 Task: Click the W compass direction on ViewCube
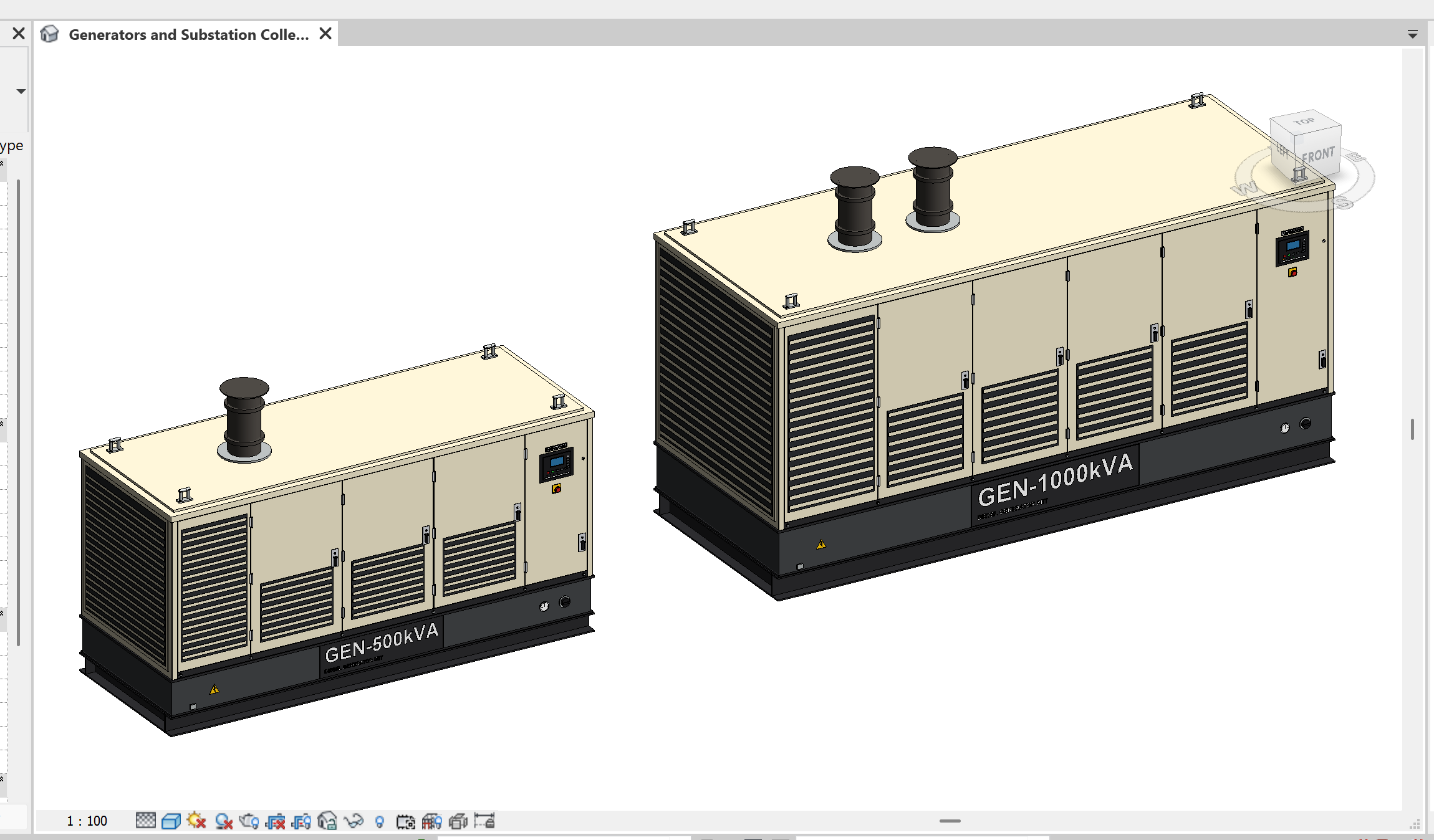1246,188
